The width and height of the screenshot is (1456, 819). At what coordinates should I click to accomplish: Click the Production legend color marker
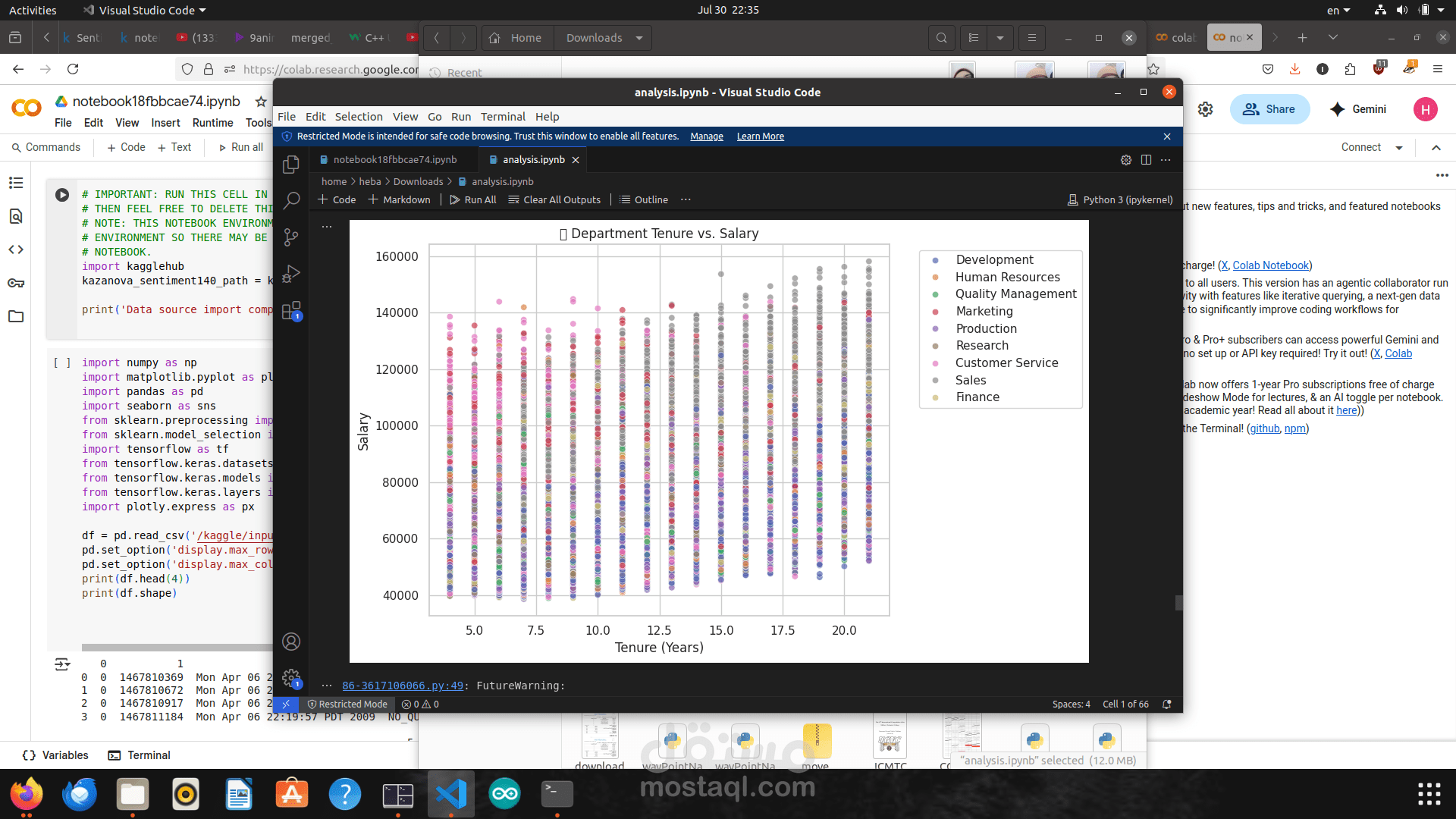(935, 329)
